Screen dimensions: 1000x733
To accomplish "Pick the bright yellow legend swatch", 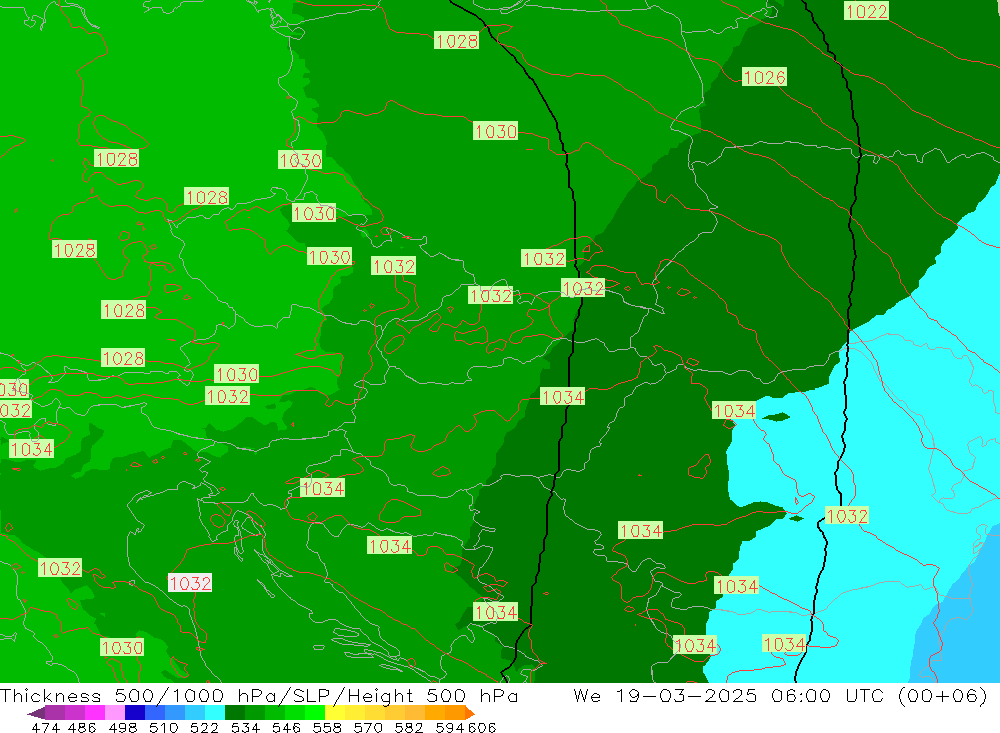I will [335, 713].
